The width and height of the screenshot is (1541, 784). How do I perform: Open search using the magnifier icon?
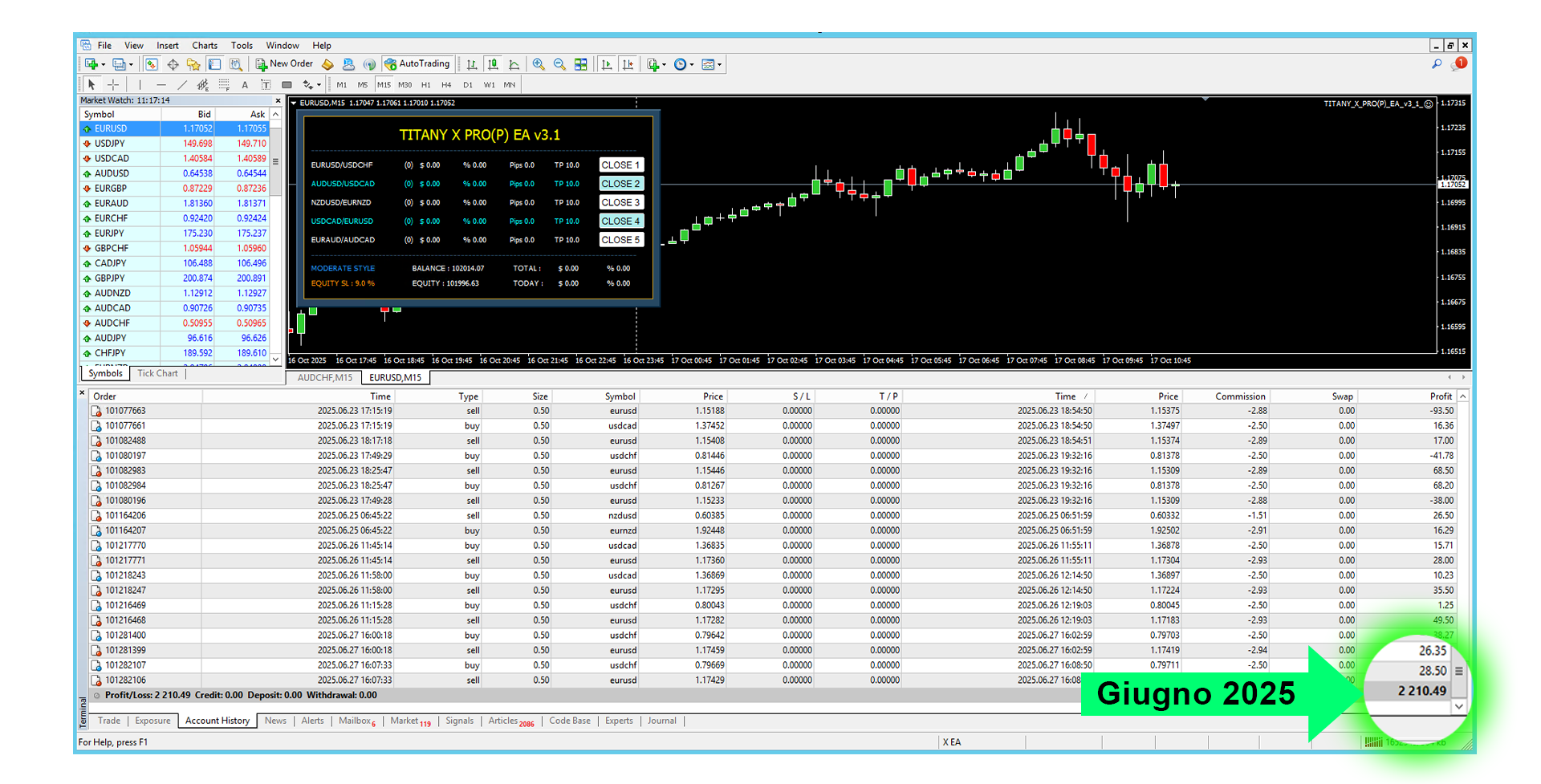(1437, 64)
